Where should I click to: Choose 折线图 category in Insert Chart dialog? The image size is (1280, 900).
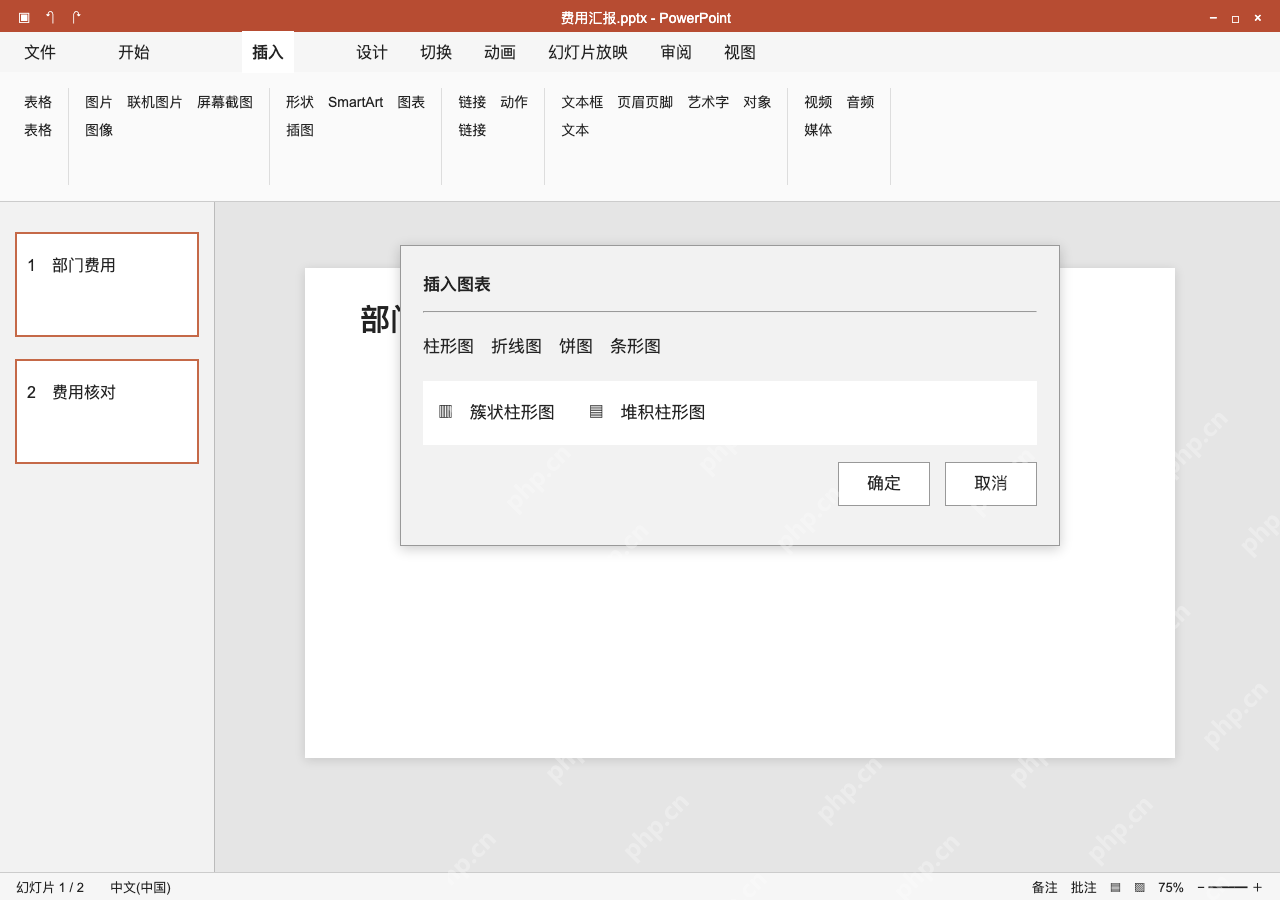[517, 346]
